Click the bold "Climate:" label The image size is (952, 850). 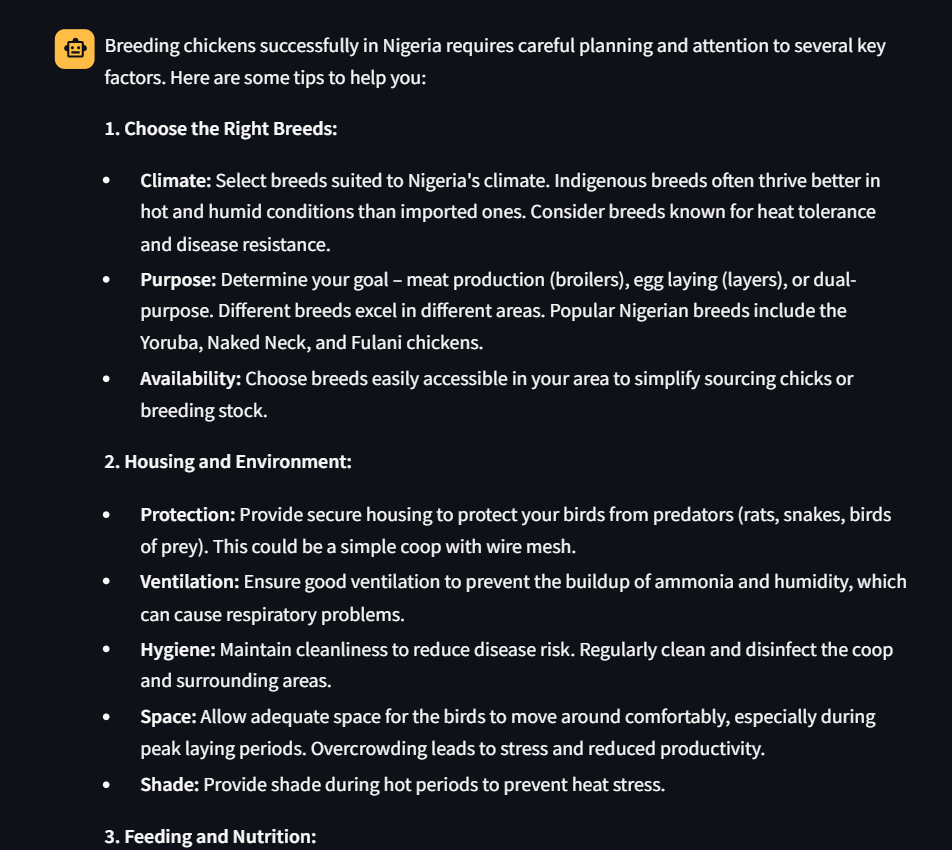(175, 181)
